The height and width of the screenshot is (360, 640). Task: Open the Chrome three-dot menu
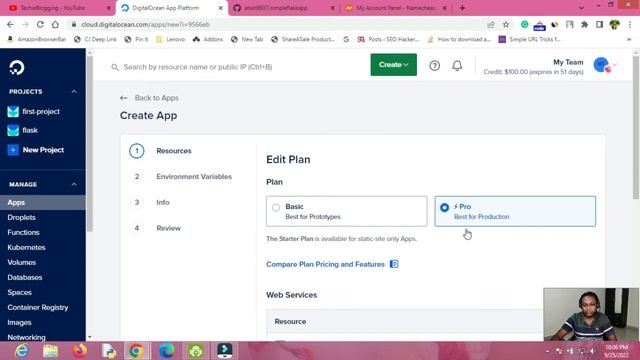click(630, 24)
